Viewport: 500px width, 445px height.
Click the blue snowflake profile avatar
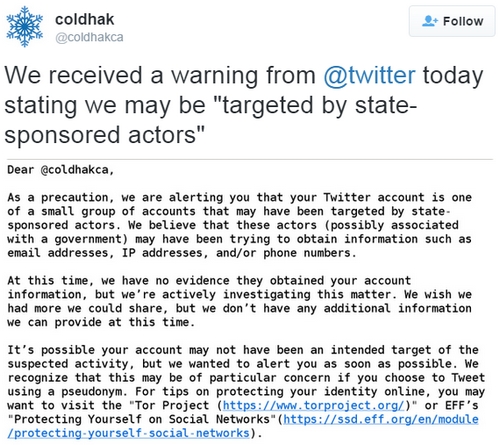(25, 26)
